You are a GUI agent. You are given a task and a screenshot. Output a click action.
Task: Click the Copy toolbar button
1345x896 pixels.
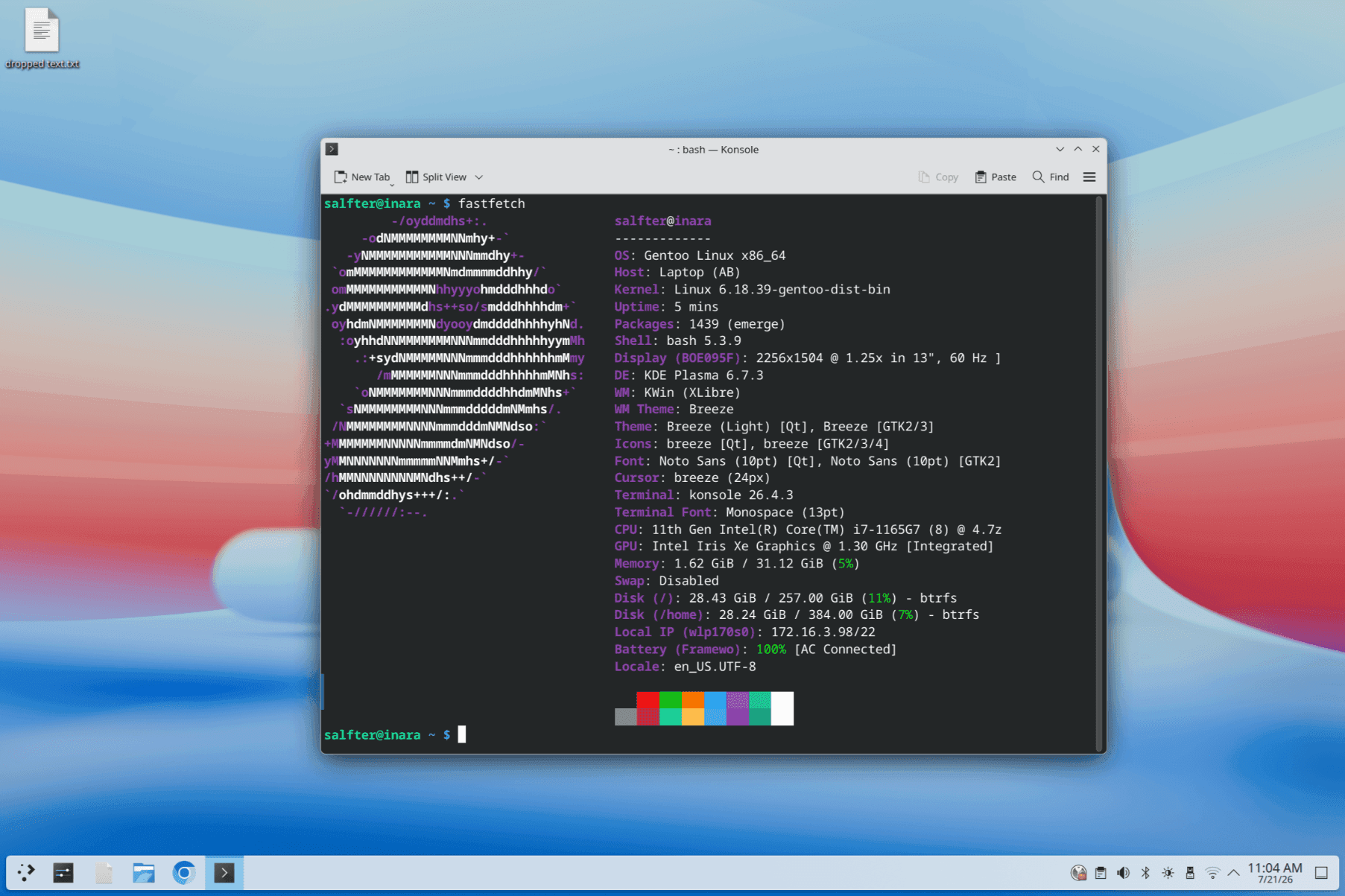(938, 177)
